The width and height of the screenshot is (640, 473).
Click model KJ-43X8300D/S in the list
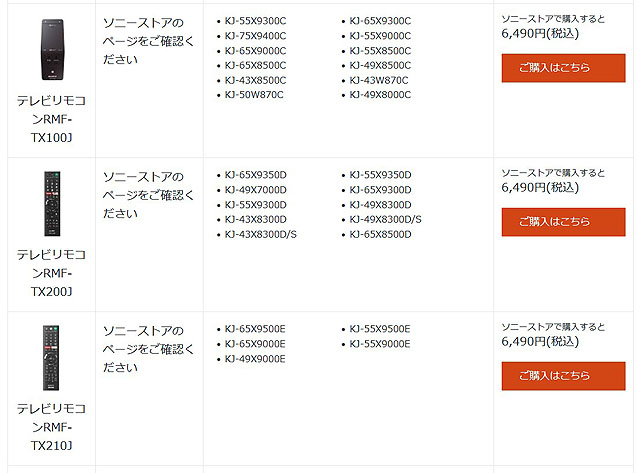(261, 234)
